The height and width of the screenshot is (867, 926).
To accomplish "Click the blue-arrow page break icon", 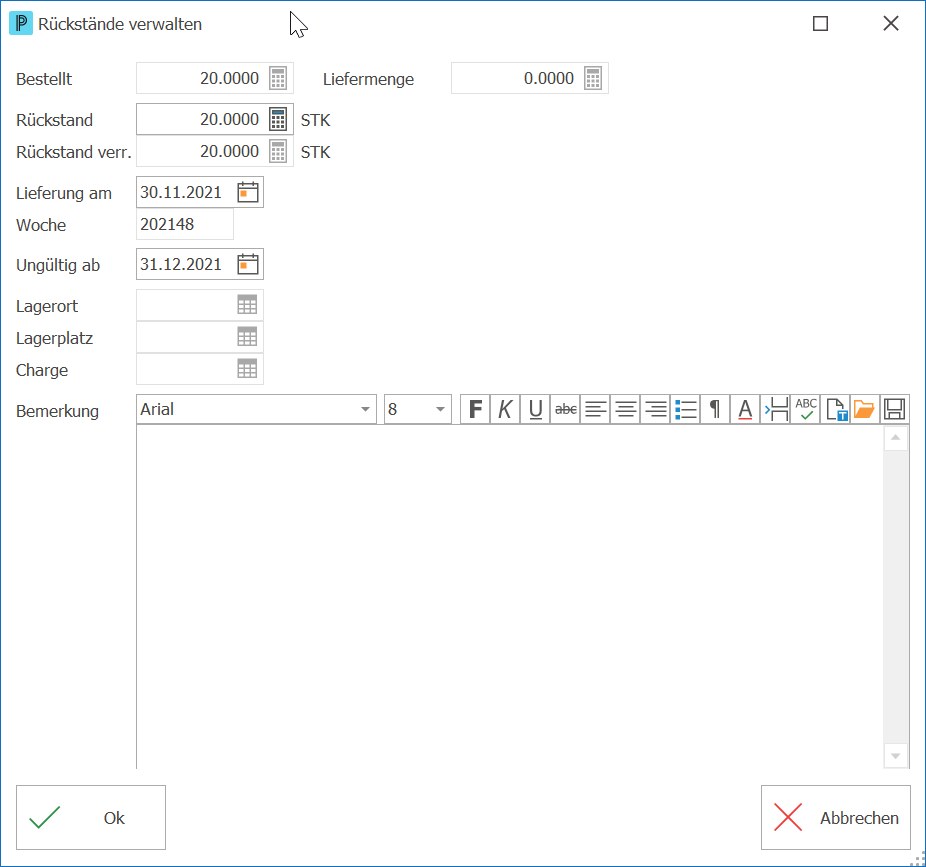I will (775, 409).
